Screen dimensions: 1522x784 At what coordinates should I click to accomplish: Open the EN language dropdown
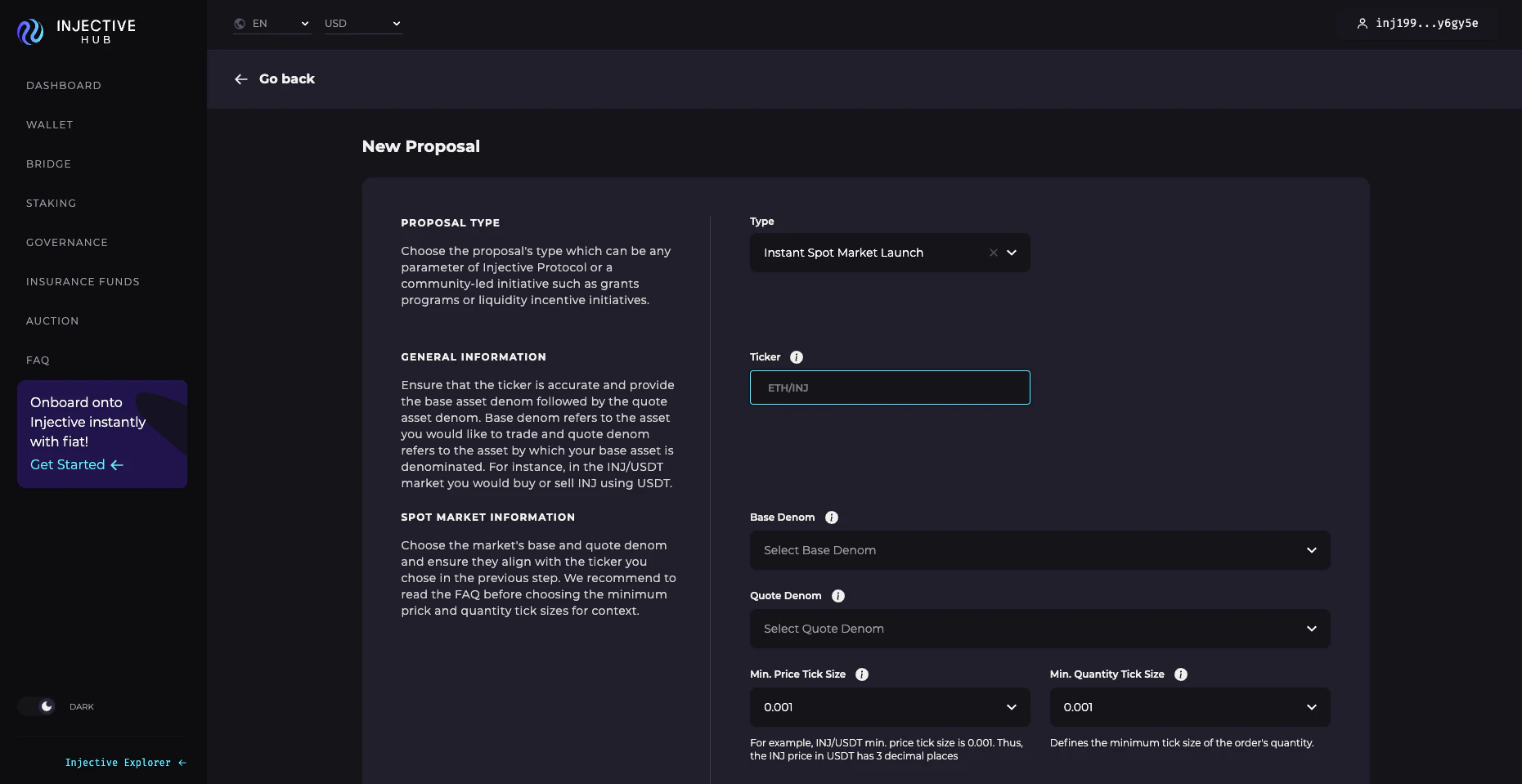point(272,24)
